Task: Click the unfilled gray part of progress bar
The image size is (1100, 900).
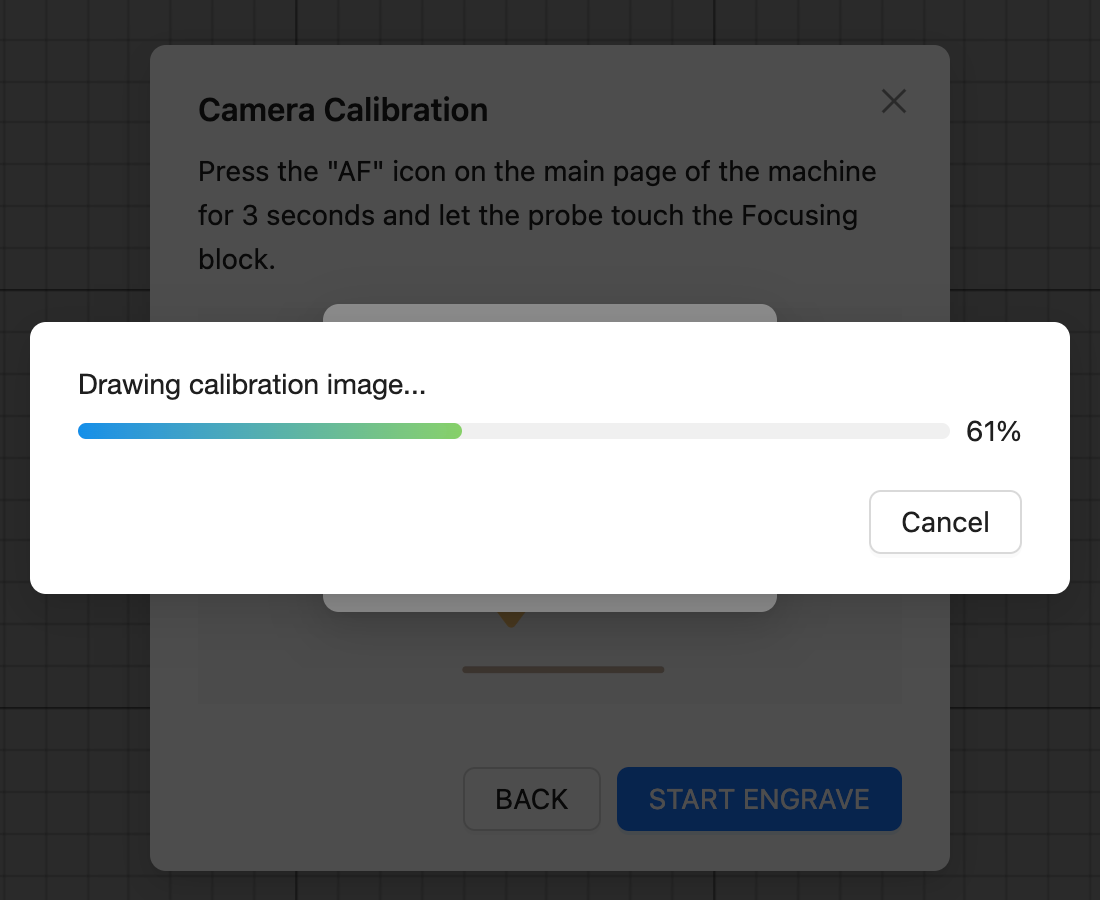Action: [x=705, y=431]
